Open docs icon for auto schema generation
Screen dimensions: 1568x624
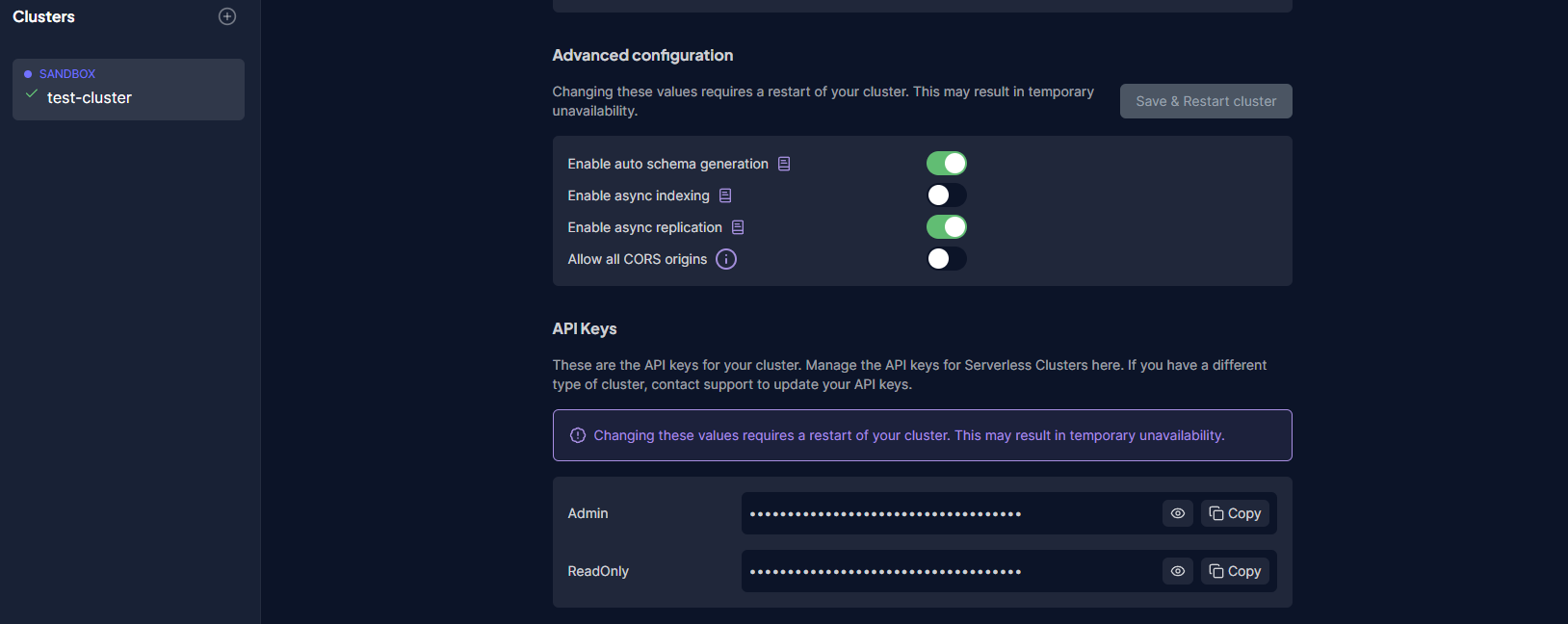click(x=784, y=164)
